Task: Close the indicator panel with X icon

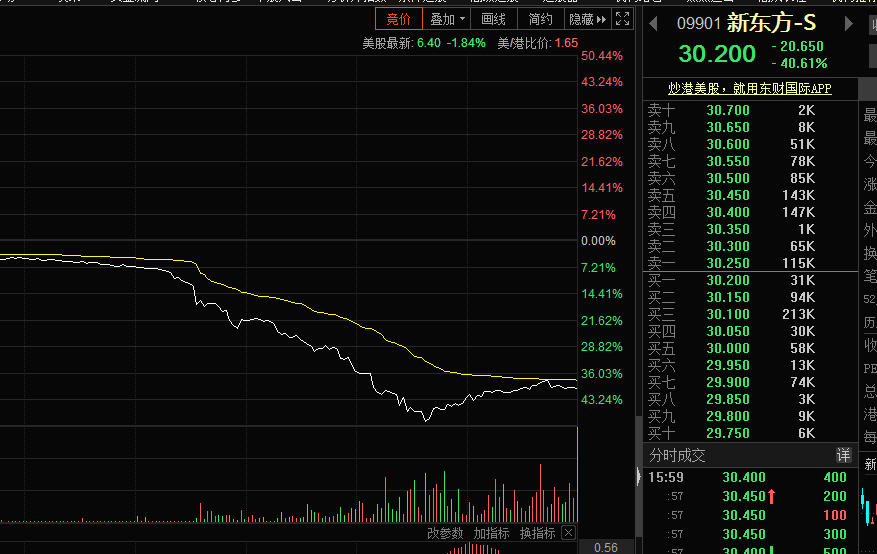Action: [x=568, y=532]
